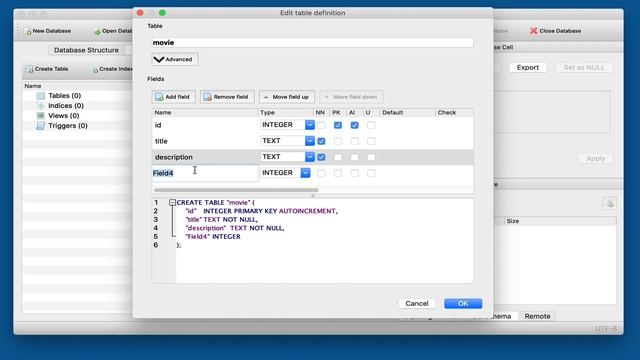Click the table name input containing movie
The height and width of the screenshot is (360, 640).
(312, 42)
